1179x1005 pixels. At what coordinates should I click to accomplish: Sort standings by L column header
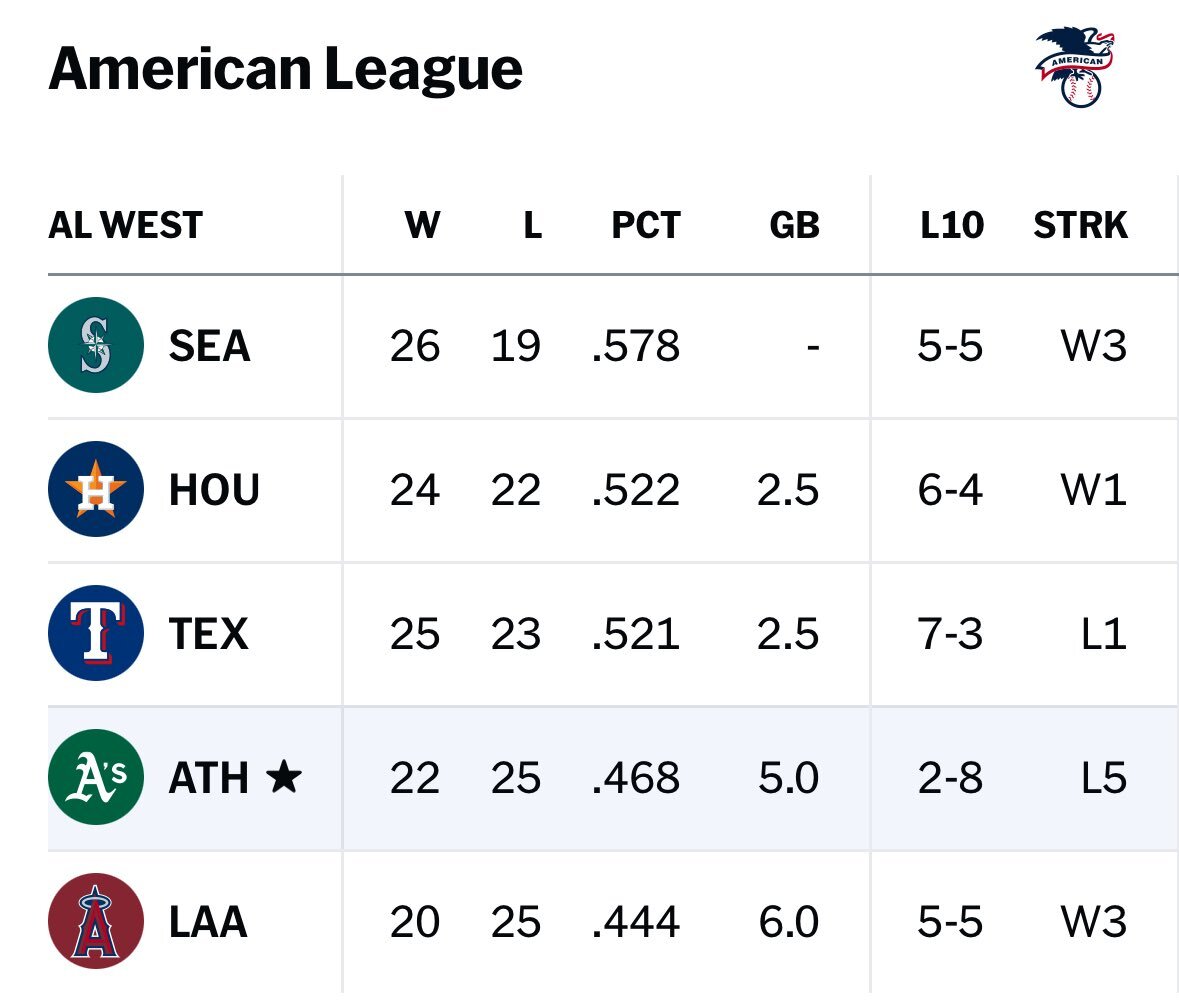(x=532, y=226)
